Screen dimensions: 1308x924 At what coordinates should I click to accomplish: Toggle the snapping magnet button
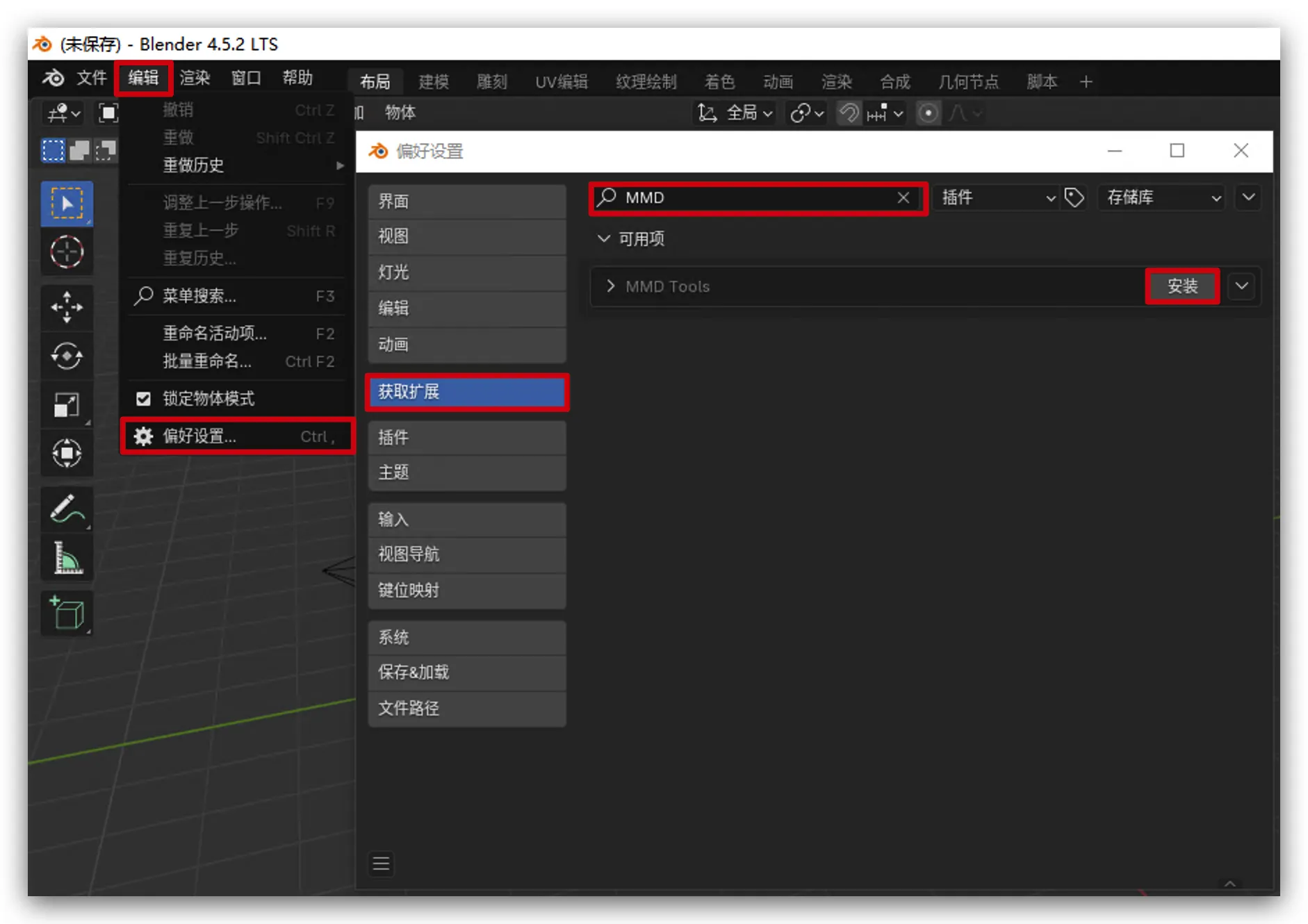(848, 113)
